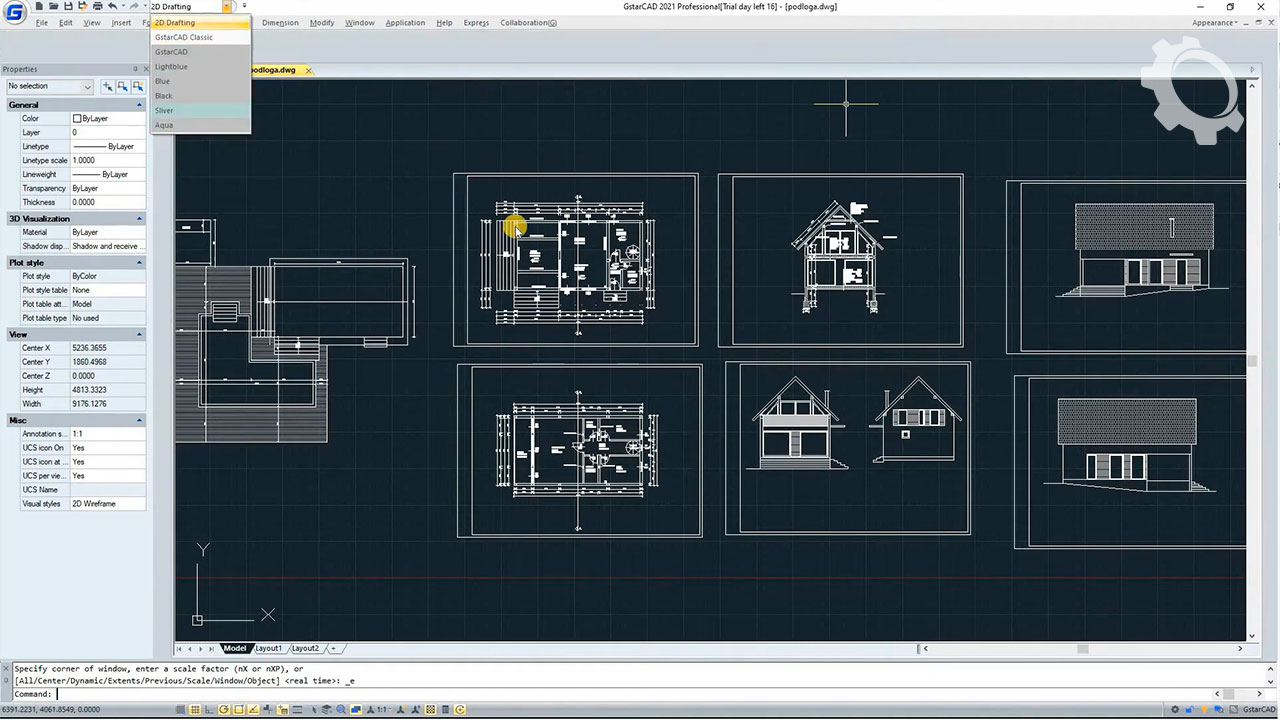Choose the Sliver theme option
This screenshot has height=720, width=1280.
point(164,111)
